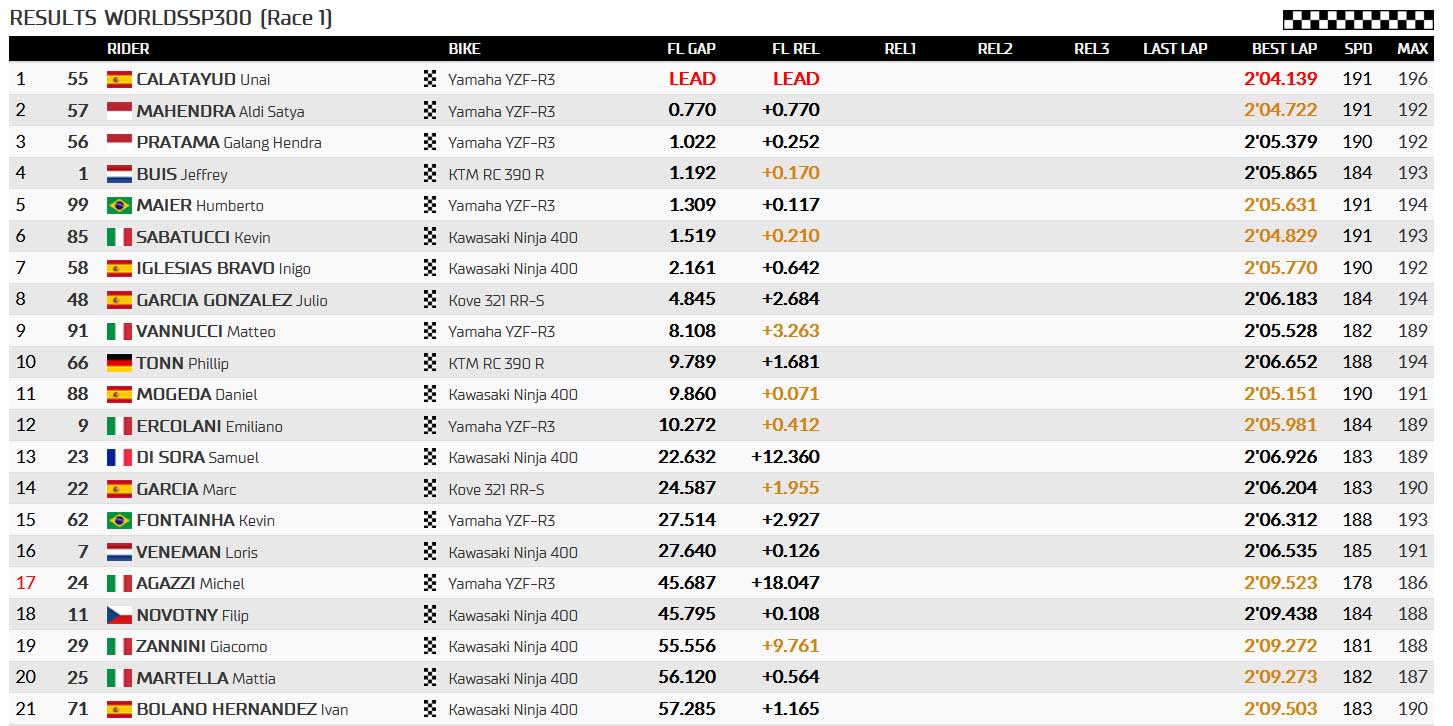
Task: Click the checkered flag banner at top right
Action: point(1357,19)
